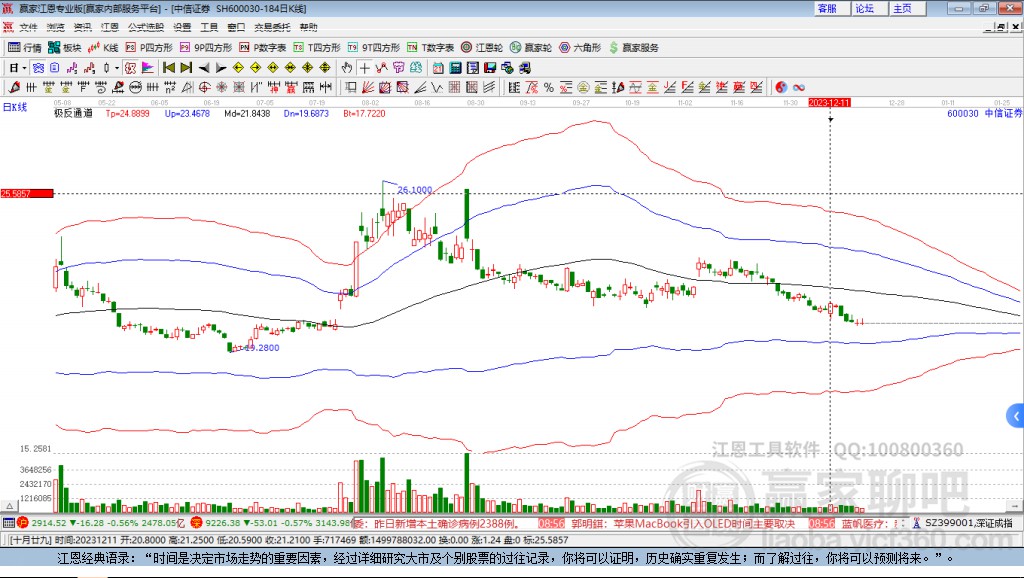This screenshot has height=578, width=1024.
Task: Expand side panel with blue chevron
Action: (x=1016, y=415)
